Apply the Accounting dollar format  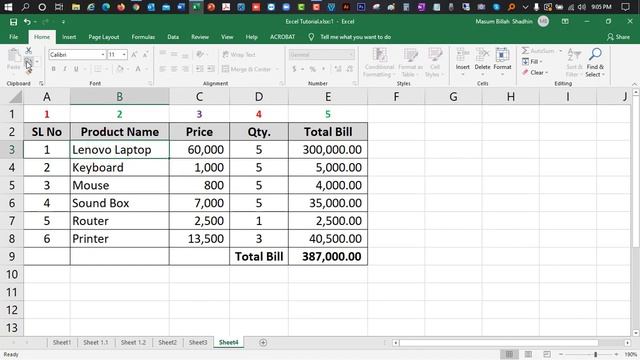[294, 69]
